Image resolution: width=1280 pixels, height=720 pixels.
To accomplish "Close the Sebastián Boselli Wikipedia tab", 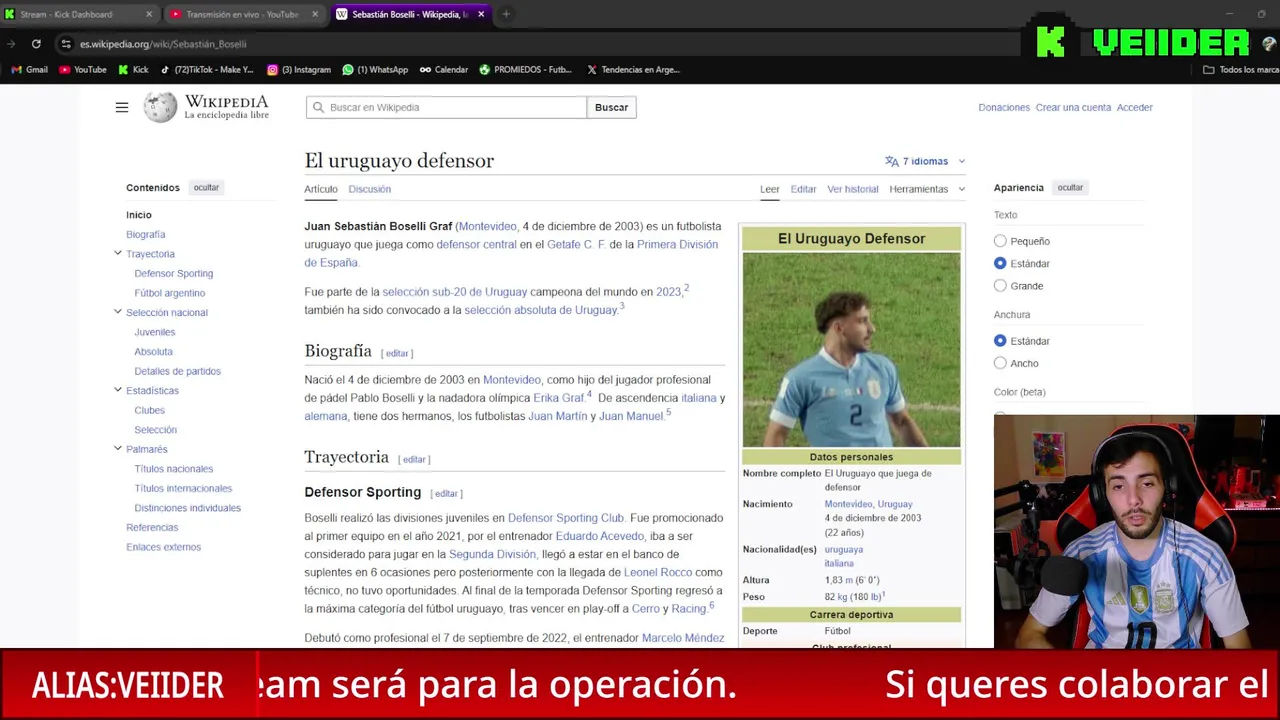I will (x=481, y=14).
